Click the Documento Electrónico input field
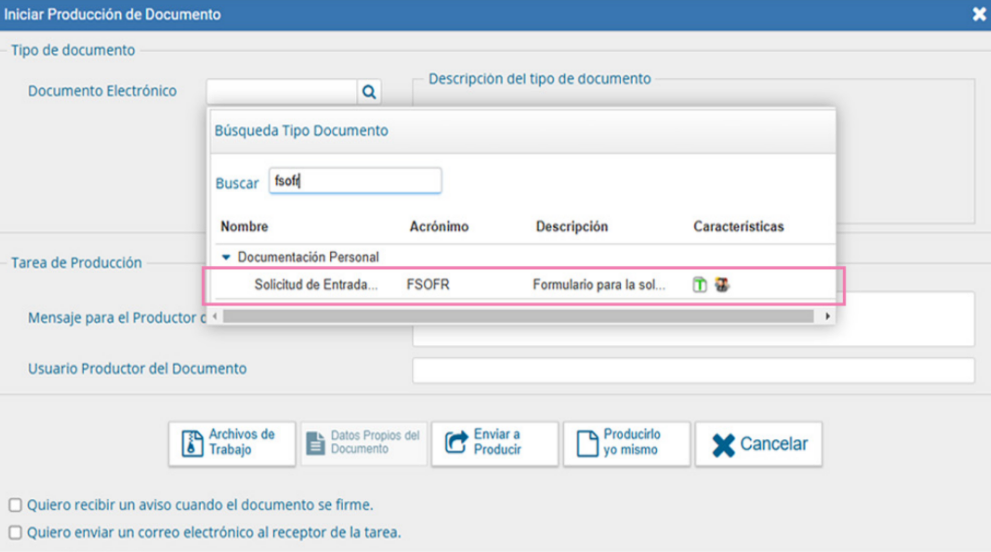Image resolution: width=991 pixels, height=552 pixels. pos(282,92)
